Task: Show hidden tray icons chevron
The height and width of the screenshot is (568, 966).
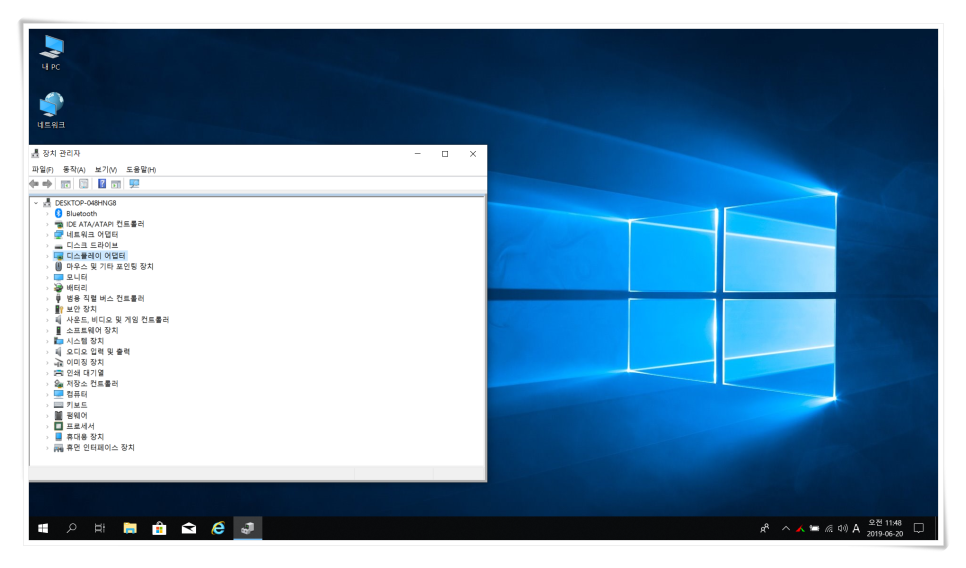Action: [x=785, y=528]
